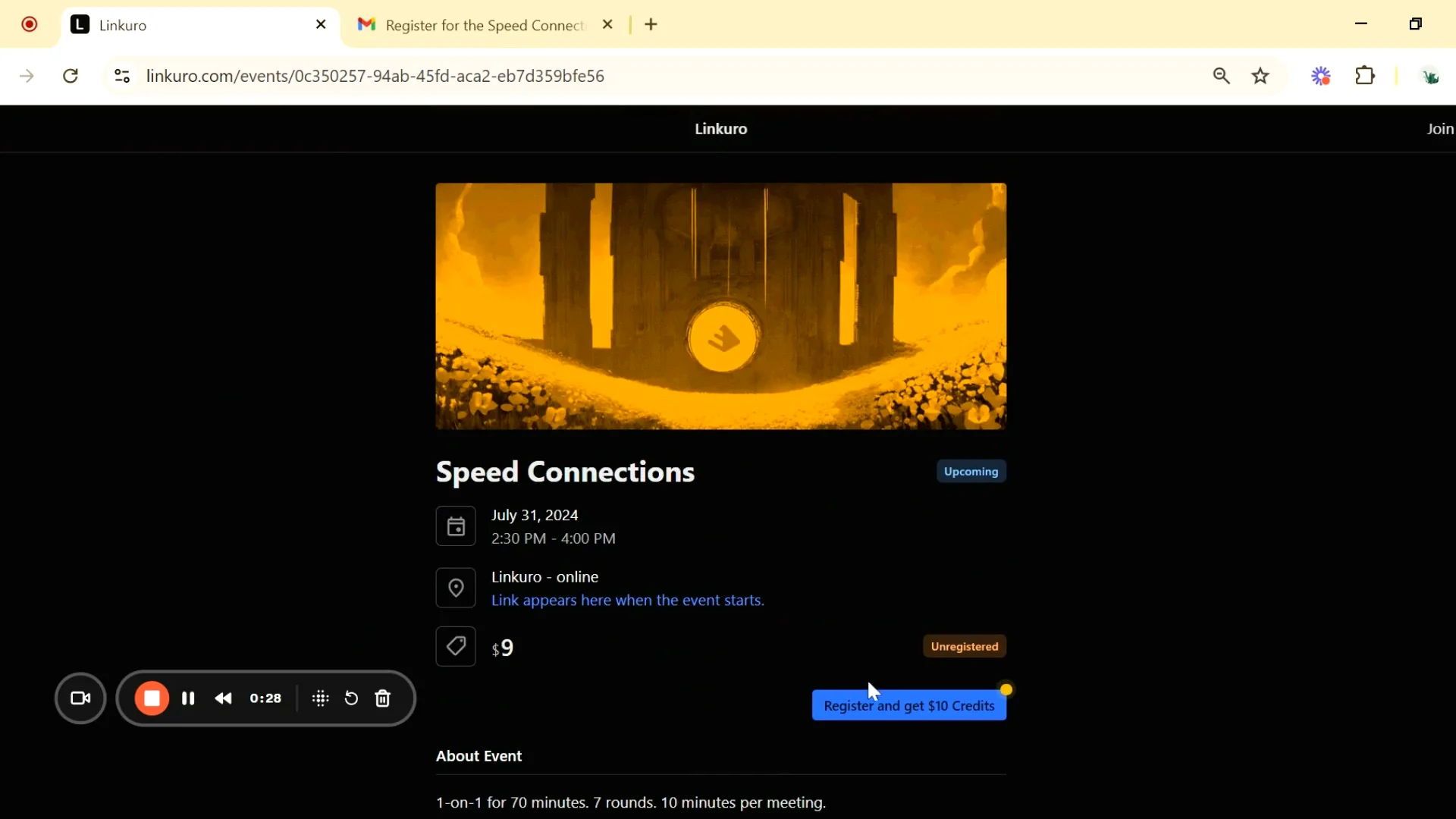This screenshot has height=819, width=1456.
Task: Open a new browser tab
Action: coord(651,25)
